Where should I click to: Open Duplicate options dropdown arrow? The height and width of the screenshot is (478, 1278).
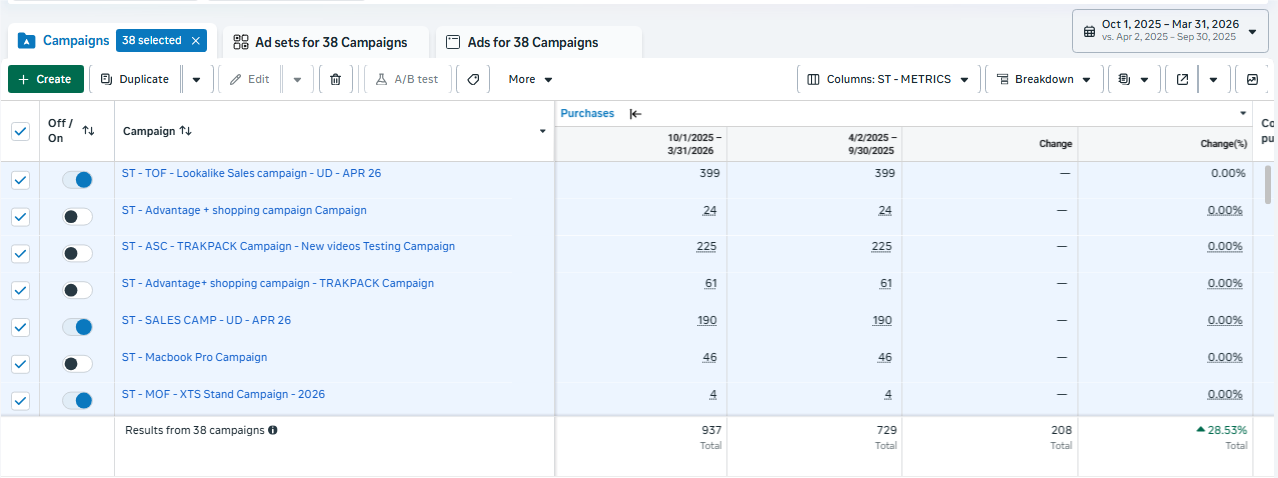[197, 79]
